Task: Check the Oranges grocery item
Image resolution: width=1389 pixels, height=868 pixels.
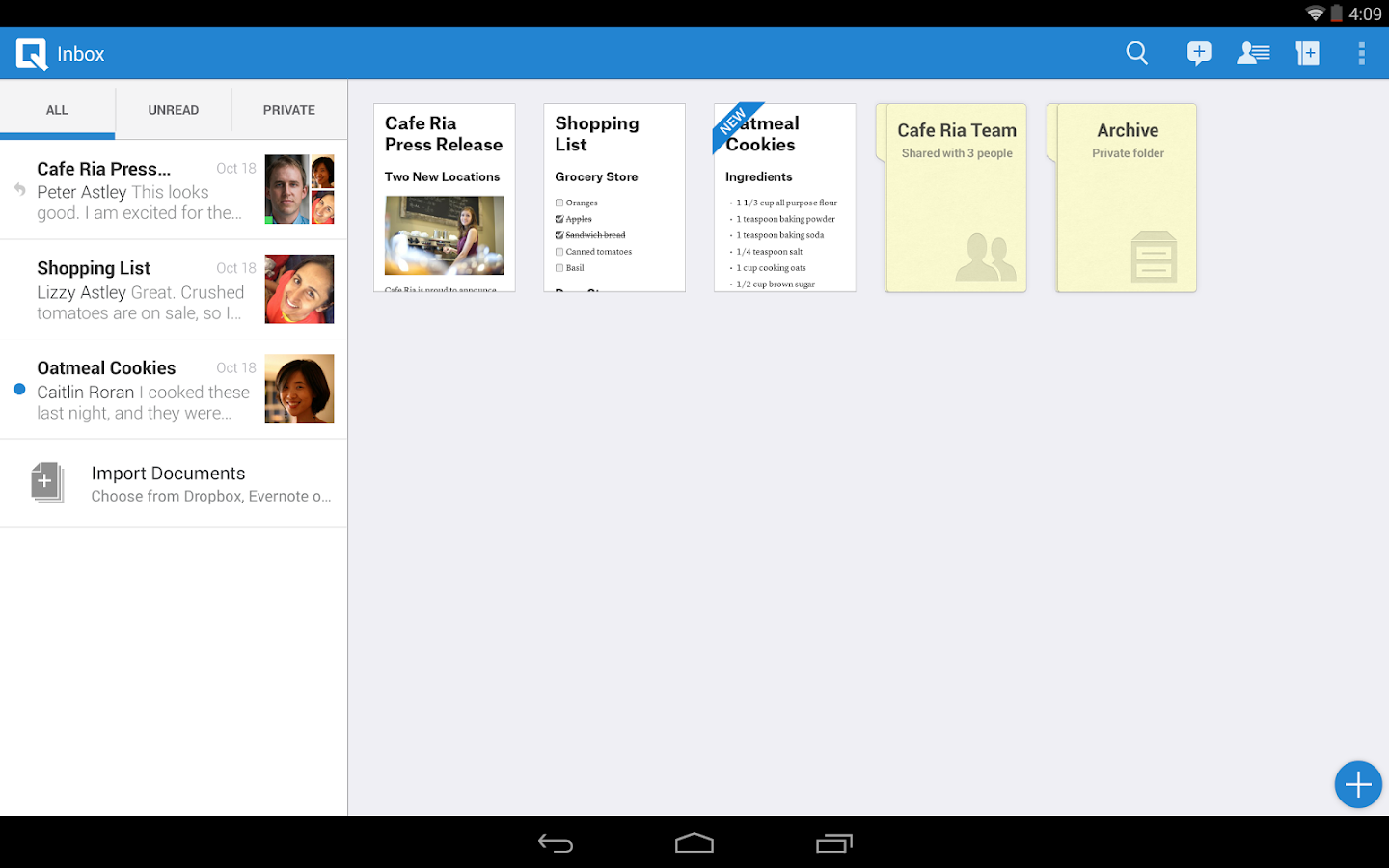Action: 558,203
